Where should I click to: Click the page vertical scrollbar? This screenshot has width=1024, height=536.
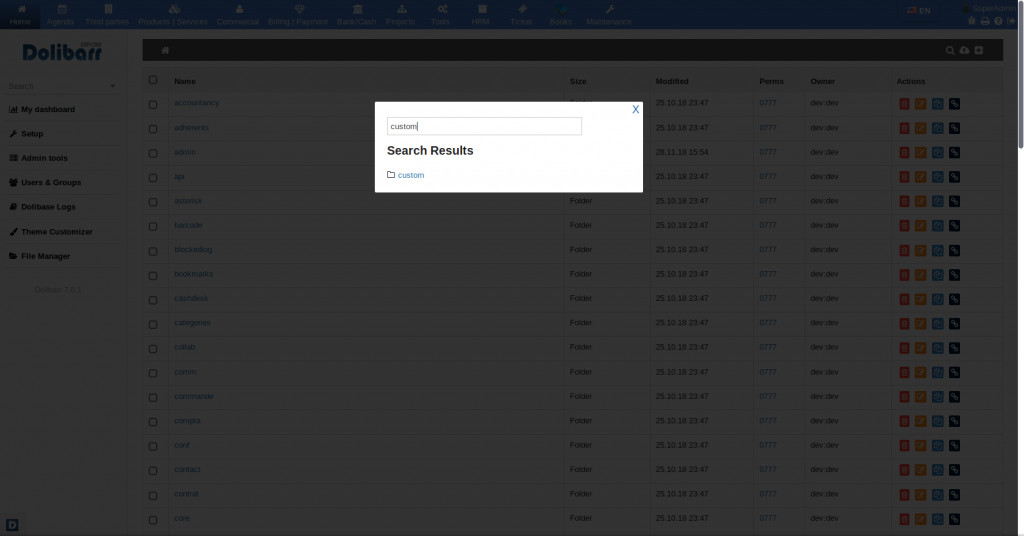click(1020, 75)
